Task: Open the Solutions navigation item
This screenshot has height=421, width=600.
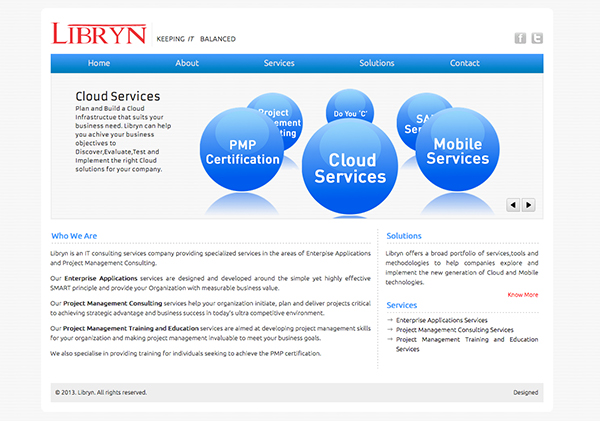Action: coord(377,63)
